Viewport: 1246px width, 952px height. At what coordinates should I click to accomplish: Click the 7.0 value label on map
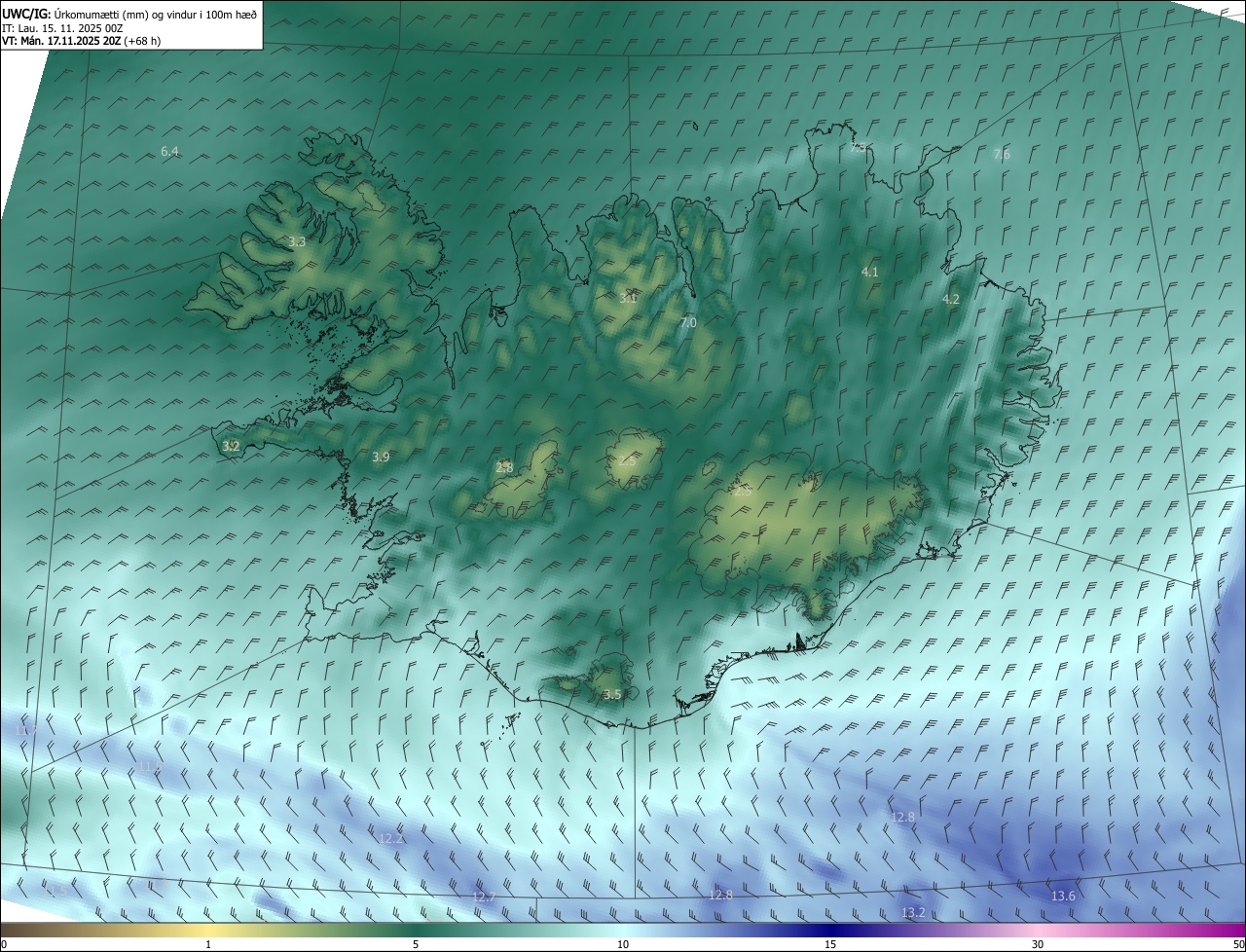(x=688, y=322)
